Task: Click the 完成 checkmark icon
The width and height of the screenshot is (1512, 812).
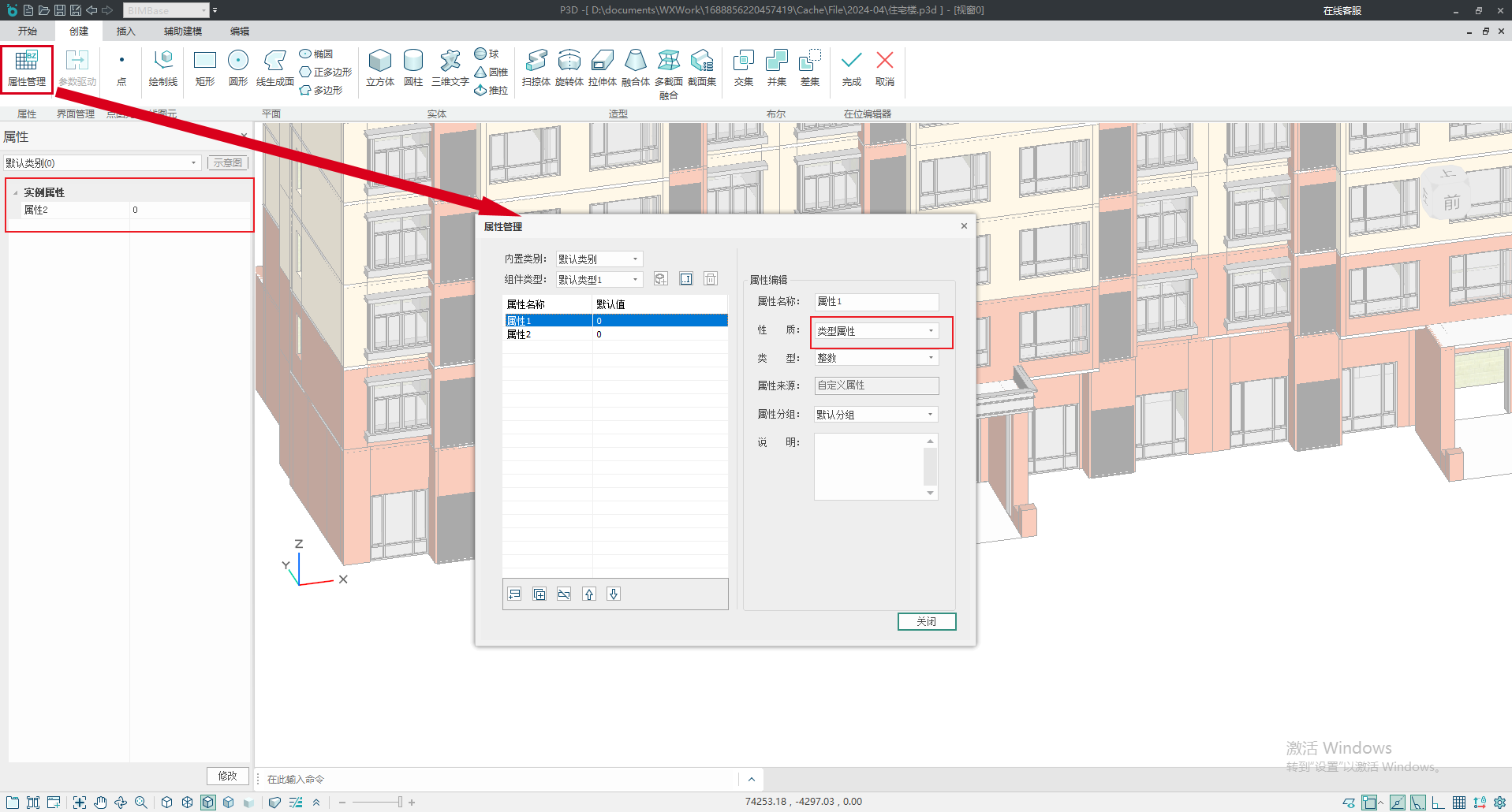Action: coord(851,68)
